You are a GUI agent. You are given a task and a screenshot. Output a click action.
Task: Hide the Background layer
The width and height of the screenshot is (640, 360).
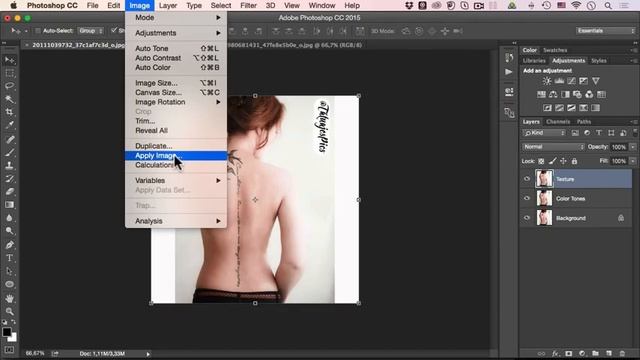point(527,218)
